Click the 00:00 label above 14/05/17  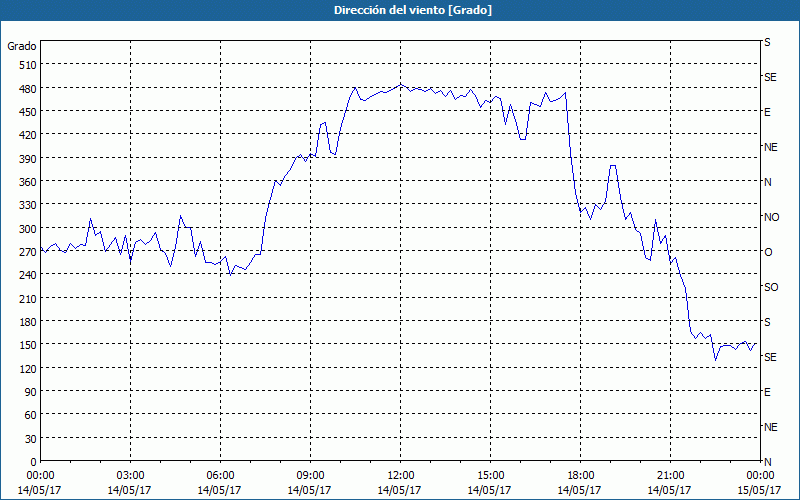click(x=40, y=476)
